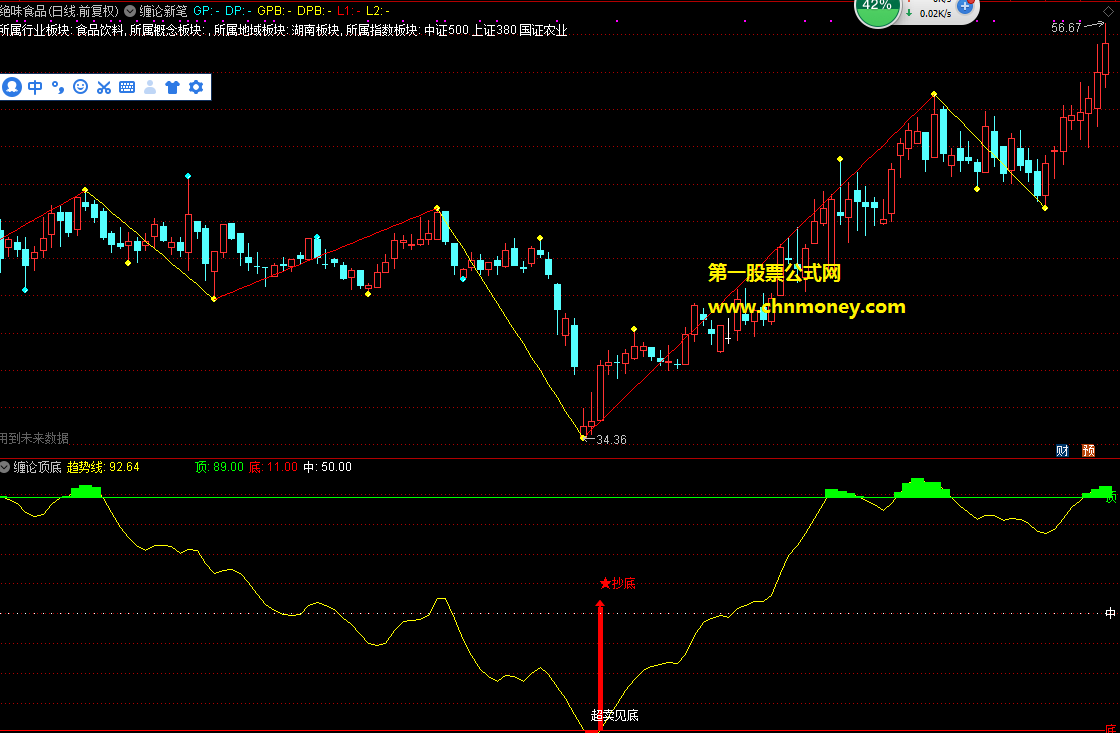Open the skin shirt icon
Screen dimensions: 1120x733
point(172,87)
